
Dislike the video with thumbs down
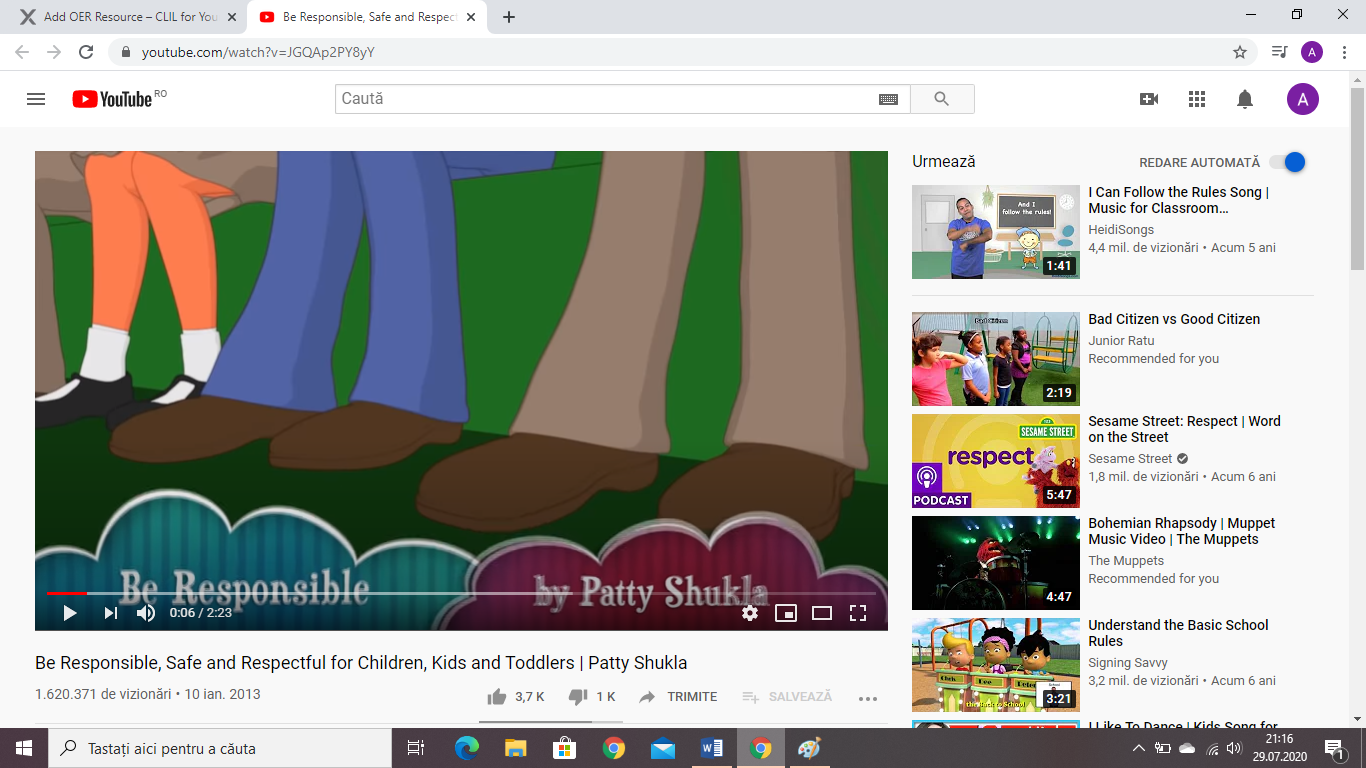tap(578, 697)
